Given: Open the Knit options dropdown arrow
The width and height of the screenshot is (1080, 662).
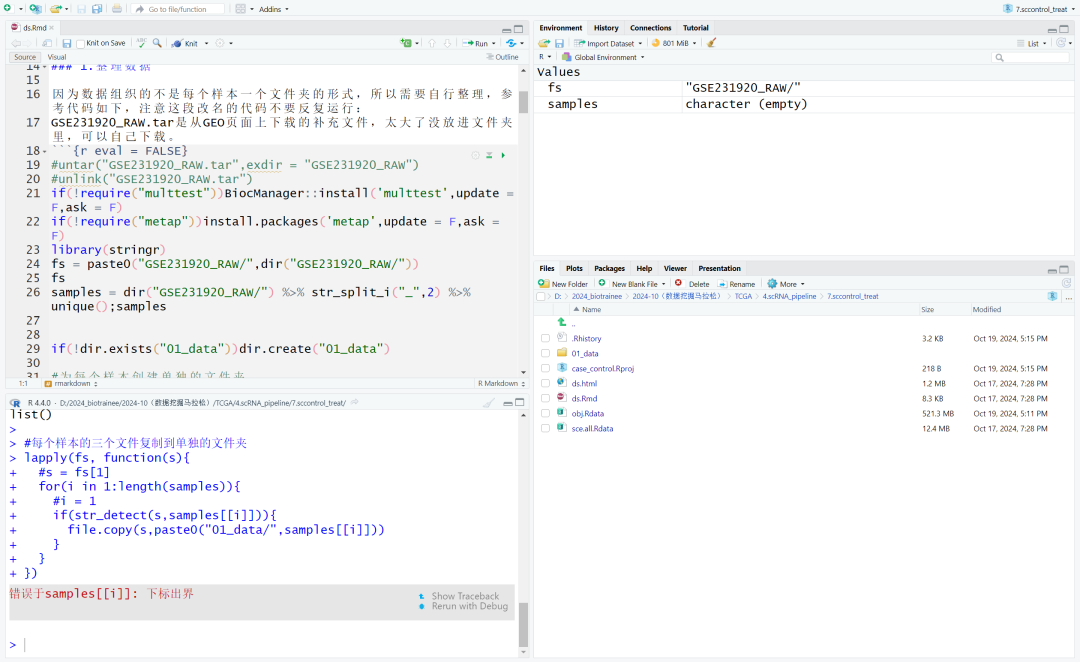Looking at the screenshot, I should [207, 43].
